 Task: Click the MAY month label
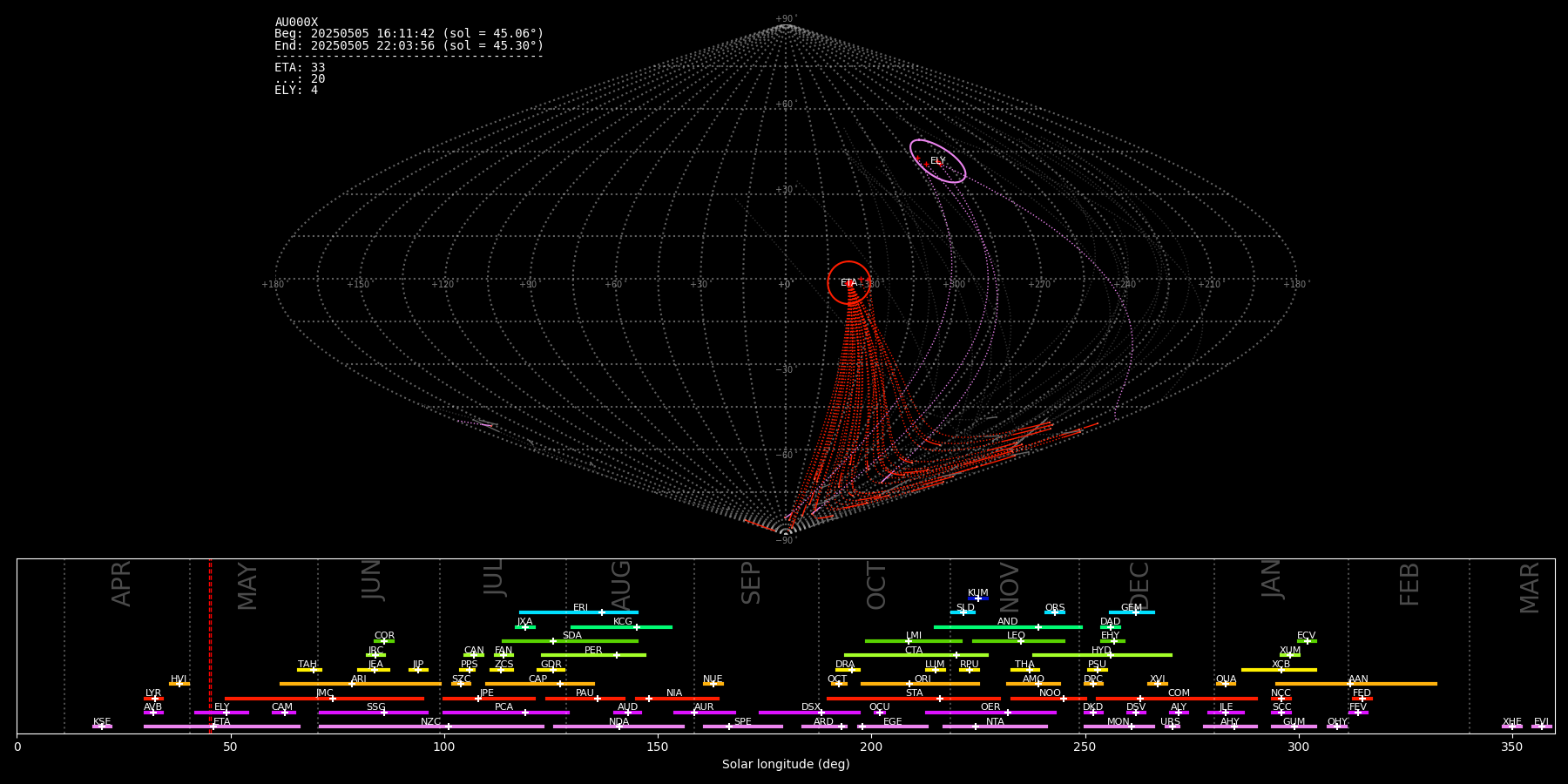(x=247, y=585)
